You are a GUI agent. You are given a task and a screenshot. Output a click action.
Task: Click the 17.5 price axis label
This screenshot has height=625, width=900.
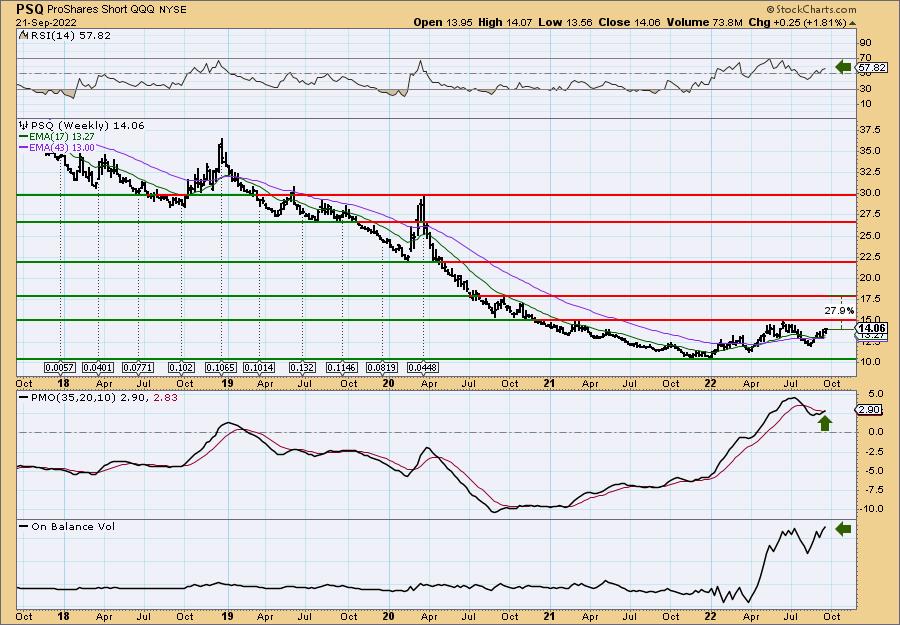click(869, 299)
